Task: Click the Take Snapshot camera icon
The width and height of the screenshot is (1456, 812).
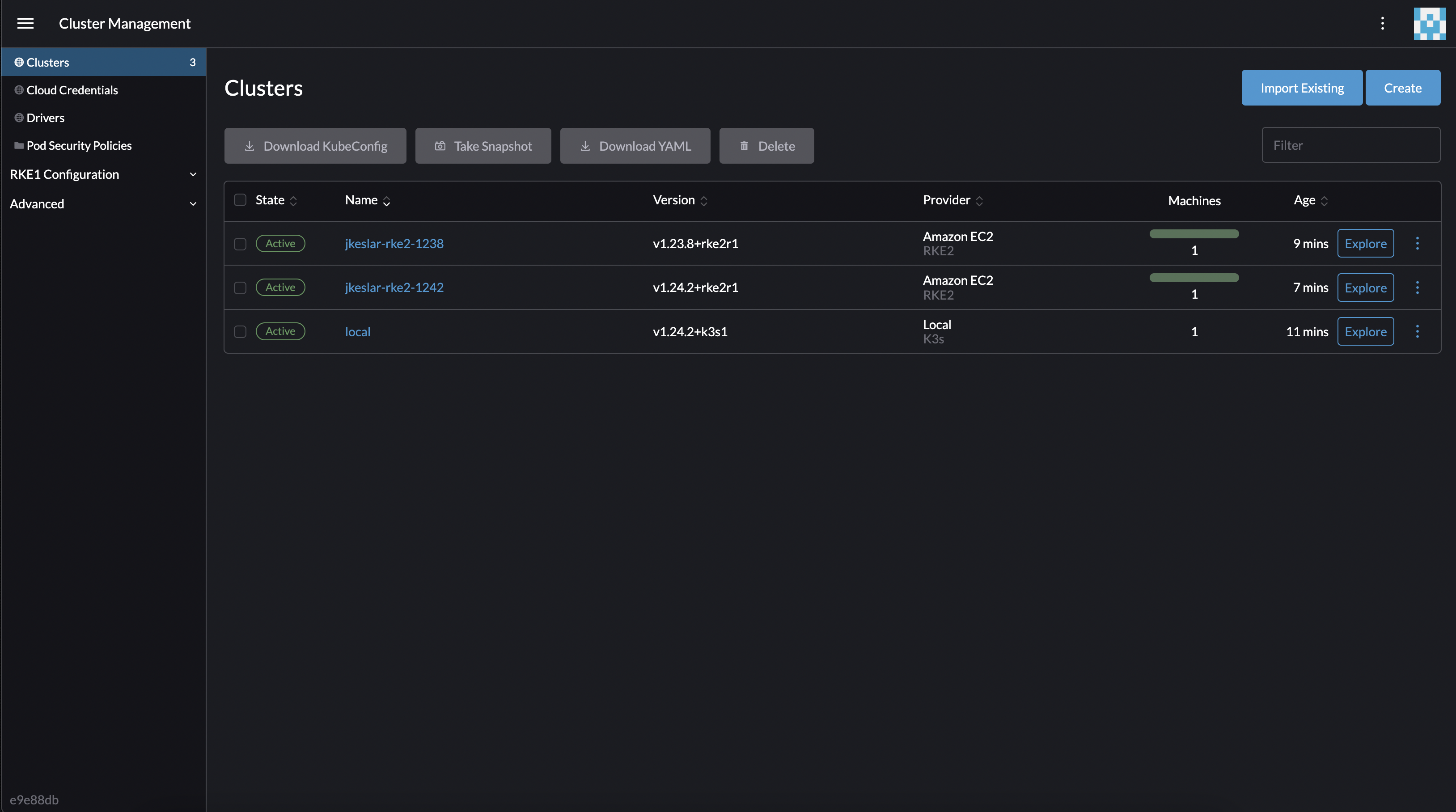Action: (441, 145)
